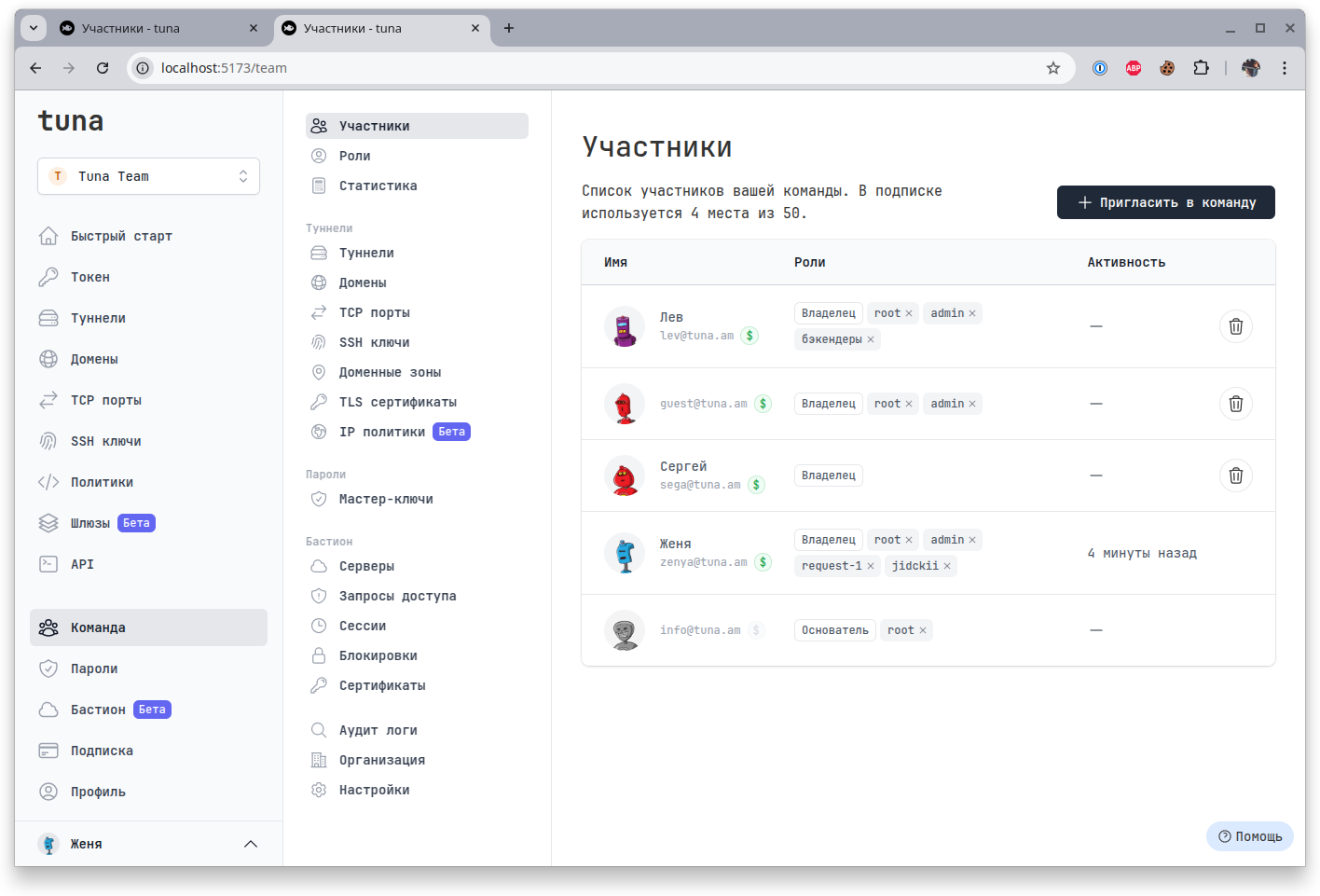Click trash icon in Сергей's row
Image resolution: width=1320 pixels, height=896 pixels.
[1235, 476]
